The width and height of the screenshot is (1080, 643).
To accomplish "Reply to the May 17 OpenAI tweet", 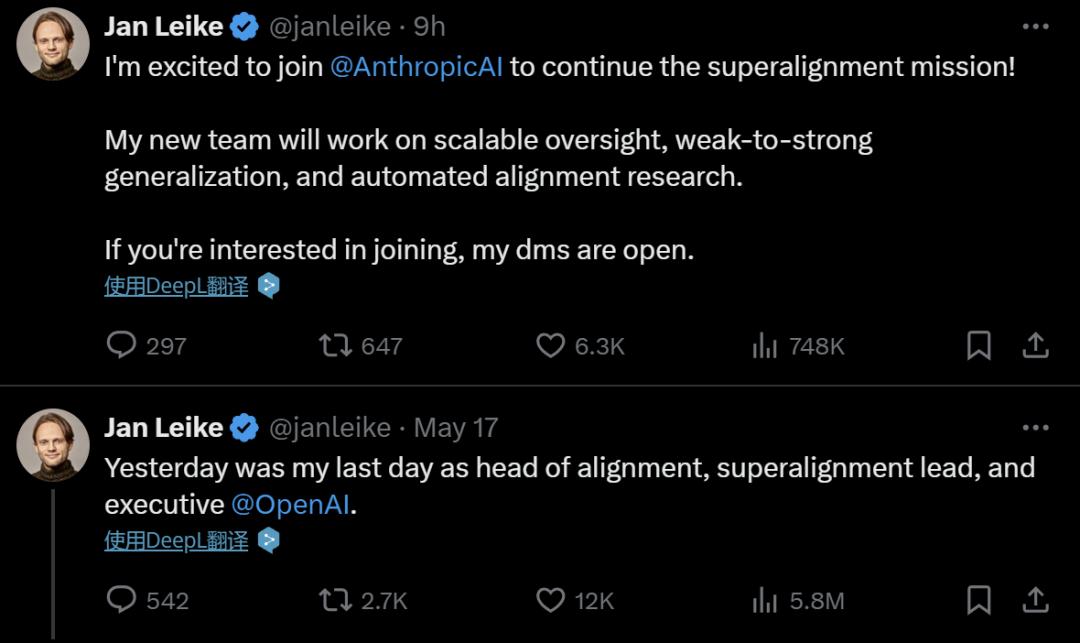I will point(122,600).
